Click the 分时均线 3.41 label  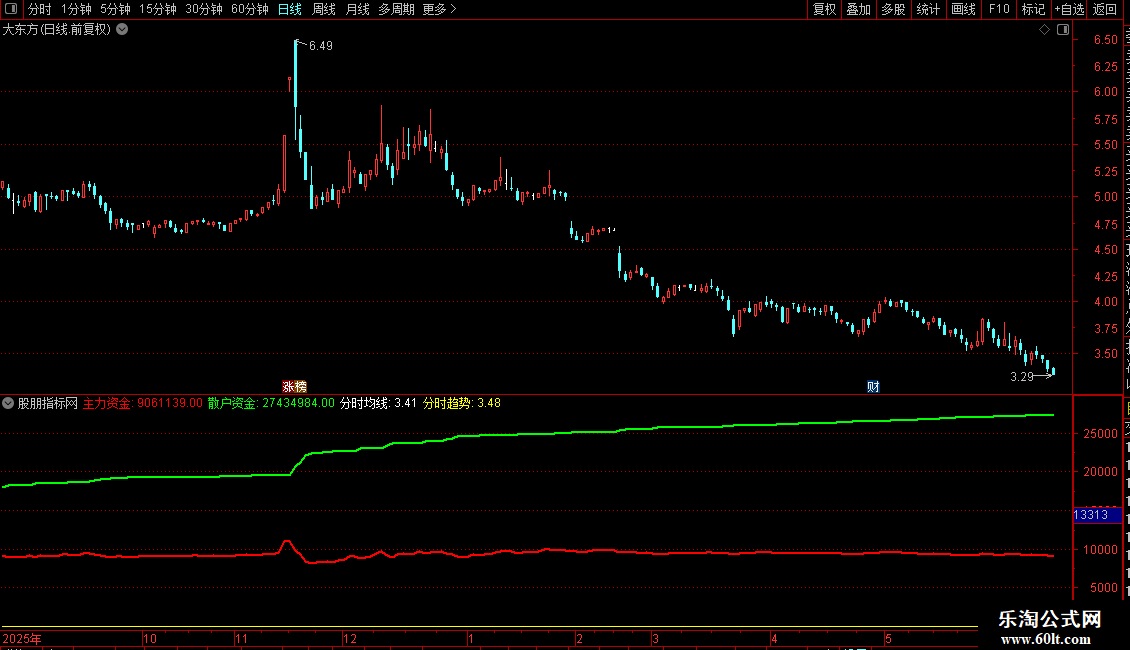coord(378,404)
